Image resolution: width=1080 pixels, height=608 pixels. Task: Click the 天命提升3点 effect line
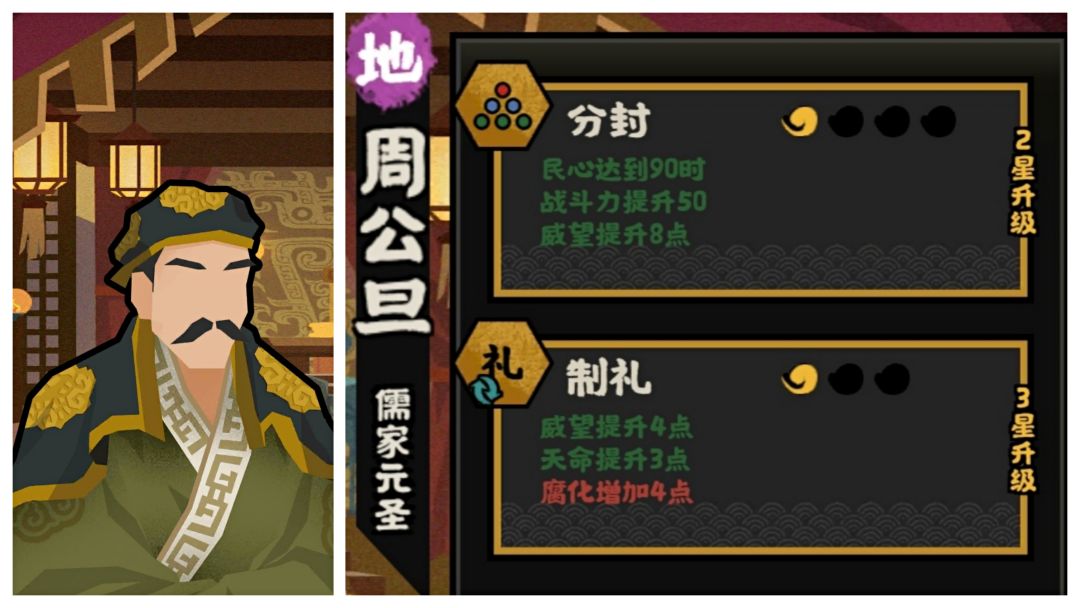(x=614, y=459)
